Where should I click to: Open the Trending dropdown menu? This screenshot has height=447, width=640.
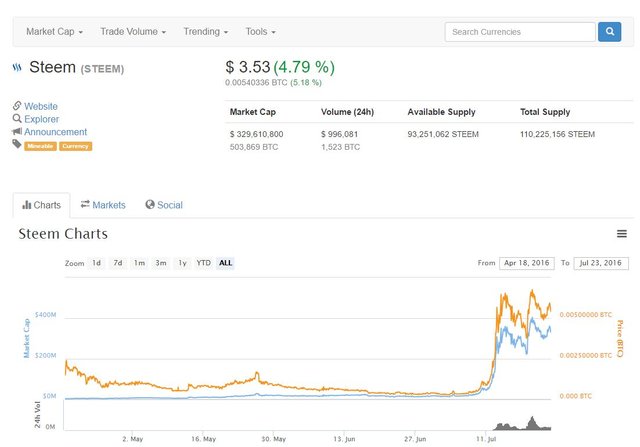(205, 32)
